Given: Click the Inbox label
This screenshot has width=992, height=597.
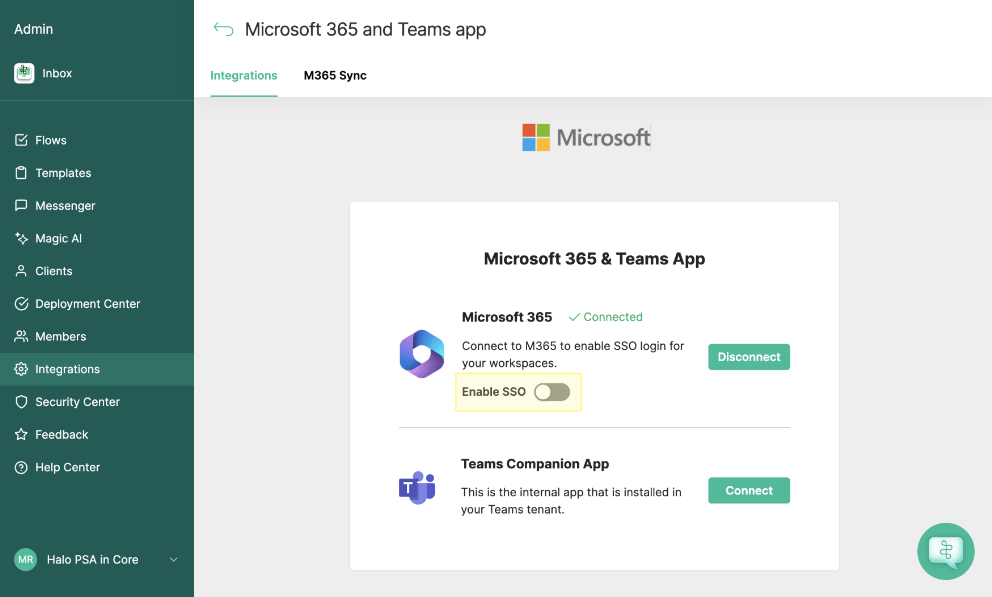Looking at the screenshot, I should pyautogui.click(x=57, y=73).
